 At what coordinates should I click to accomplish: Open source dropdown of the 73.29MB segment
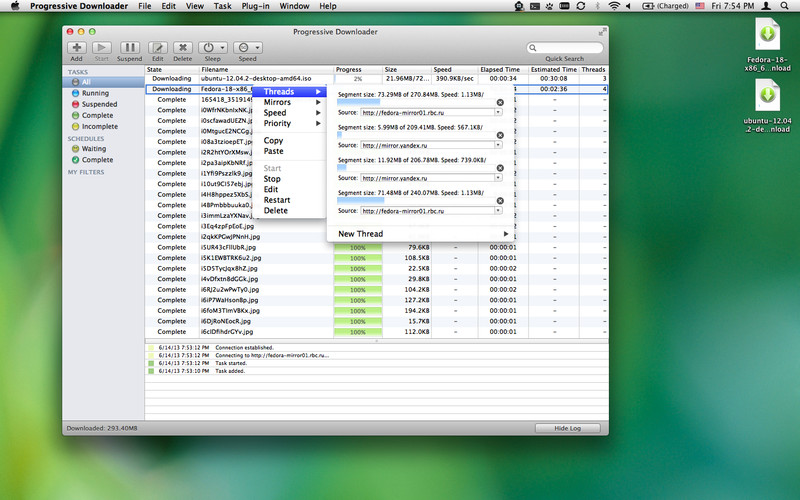click(498, 112)
